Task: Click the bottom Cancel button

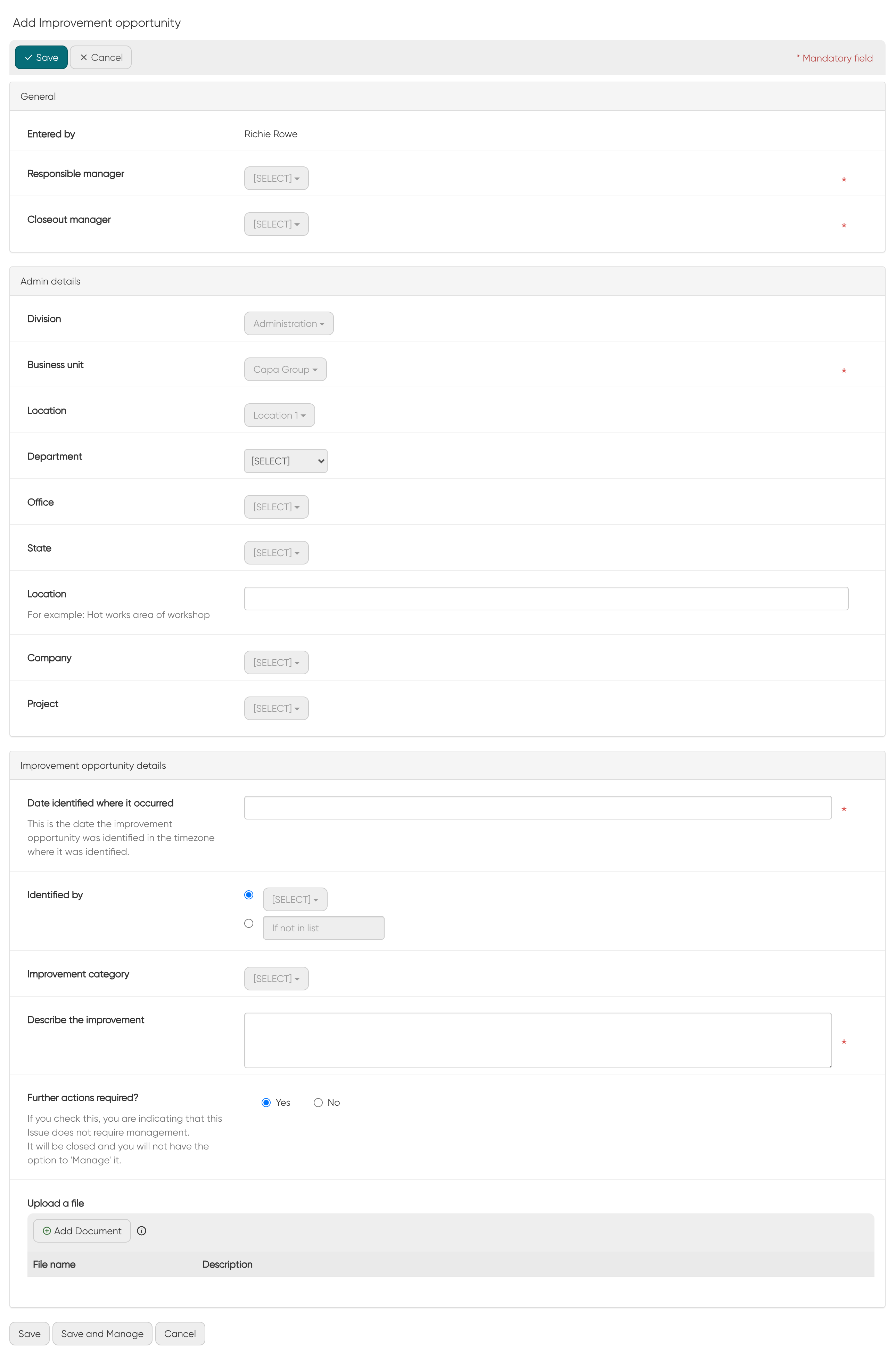Action: tap(180, 1333)
